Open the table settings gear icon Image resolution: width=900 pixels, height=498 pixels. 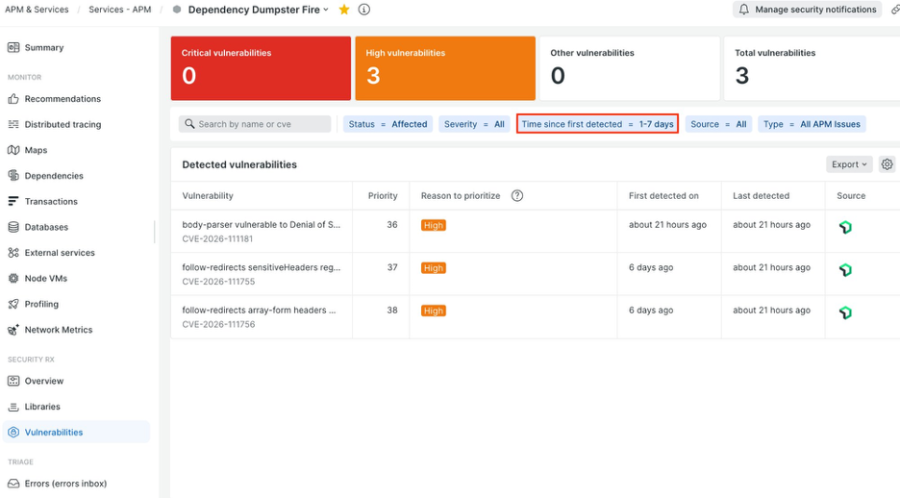pos(887,164)
